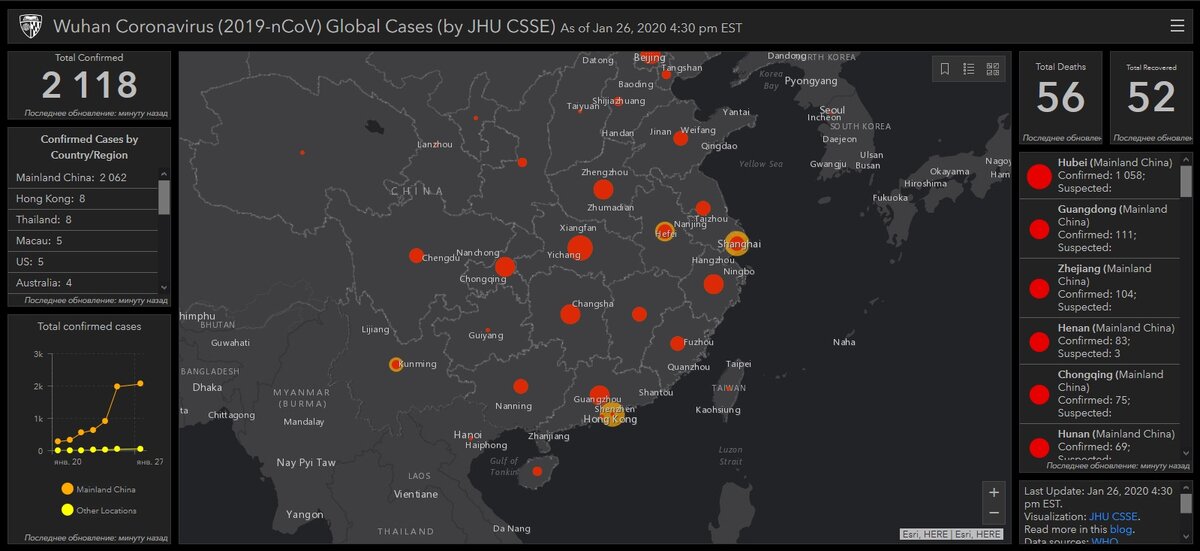Click the red marker near Ningbo
The height and width of the screenshot is (551, 1200).
[713, 284]
